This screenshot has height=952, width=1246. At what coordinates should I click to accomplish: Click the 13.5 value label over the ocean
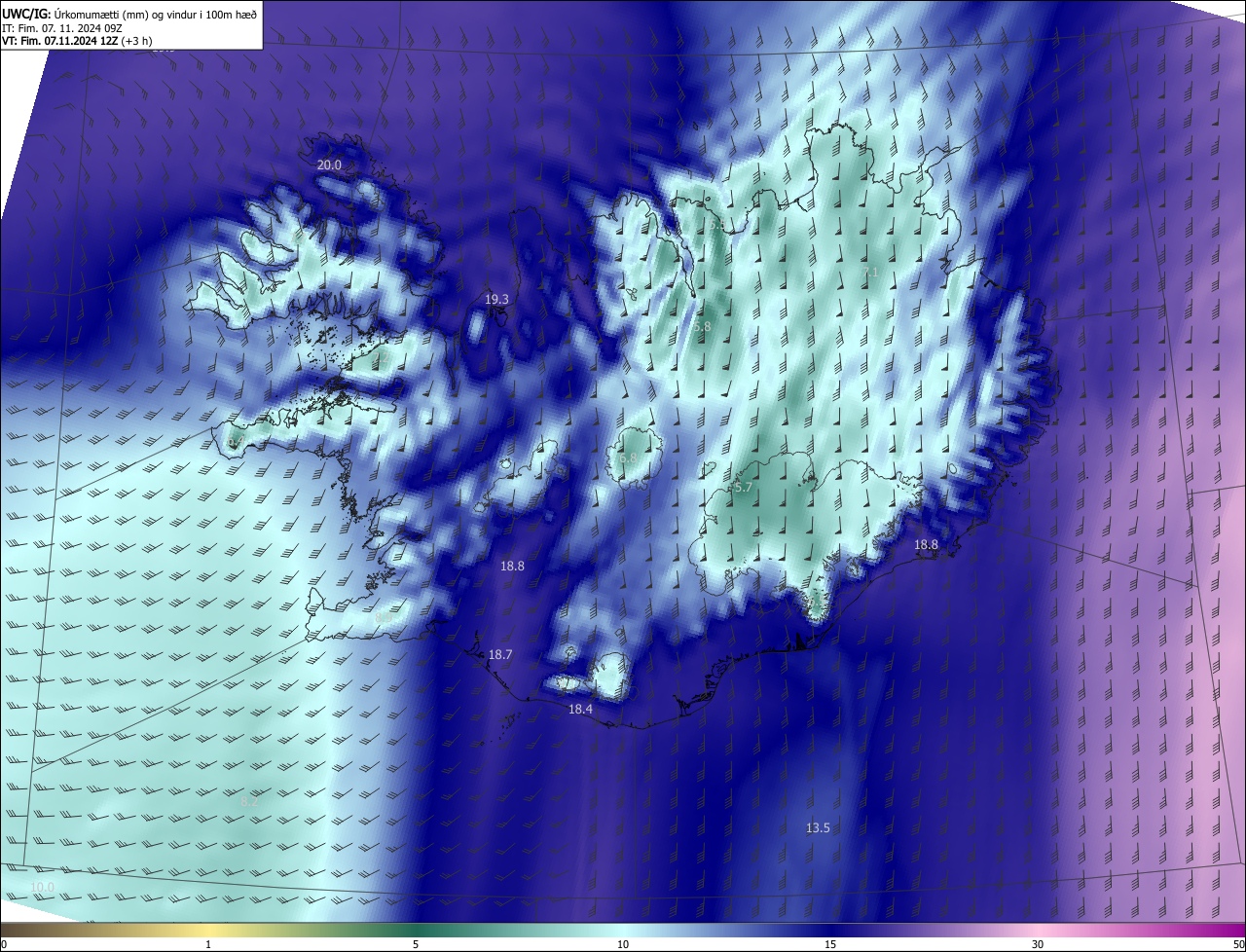[818, 828]
